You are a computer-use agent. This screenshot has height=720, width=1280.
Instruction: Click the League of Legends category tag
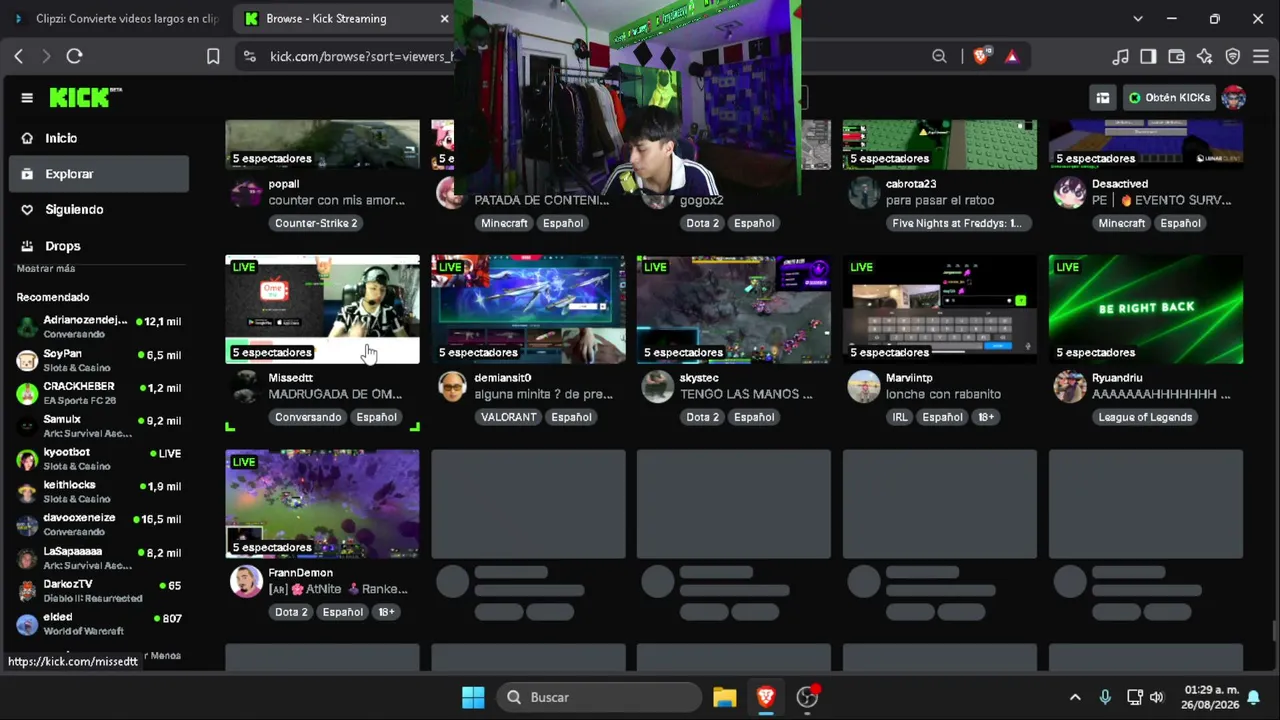(x=1145, y=417)
